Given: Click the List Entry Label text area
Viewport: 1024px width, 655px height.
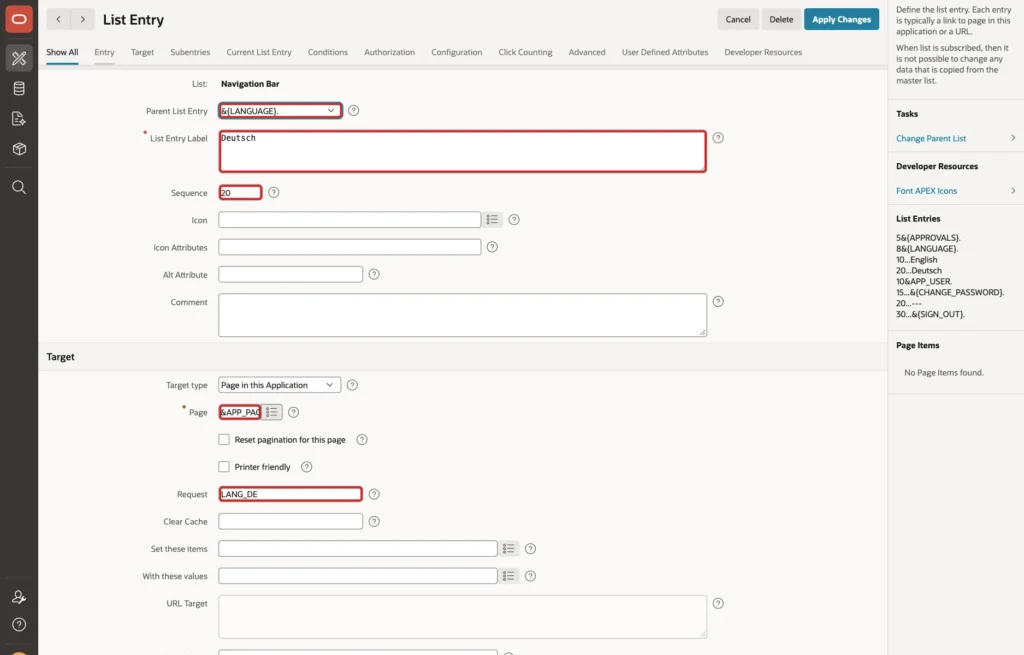Looking at the screenshot, I should tap(462, 152).
